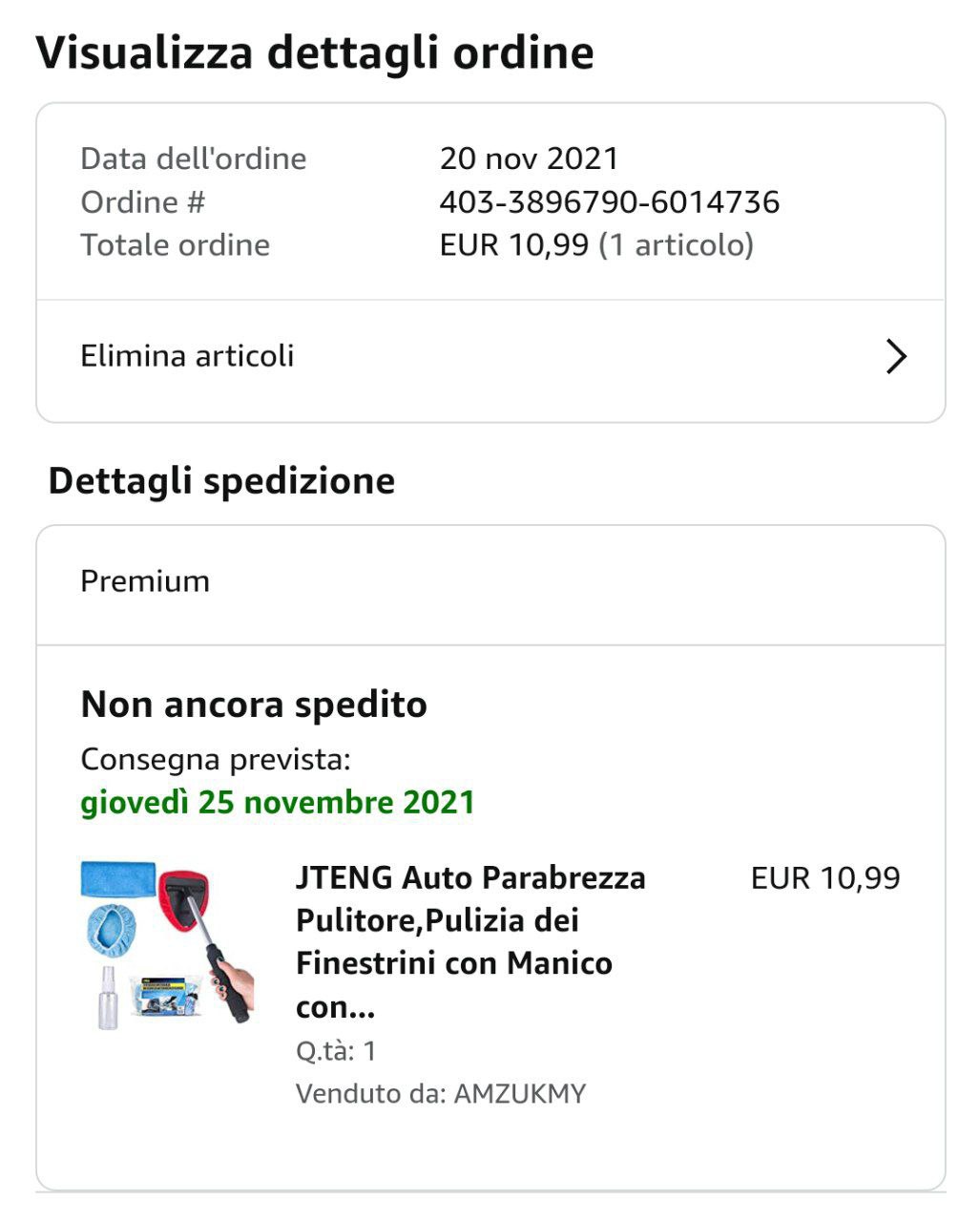This screenshot has height=1222, width=980.
Task: Tap the Non ancora spedito status heading
Action: (x=254, y=705)
